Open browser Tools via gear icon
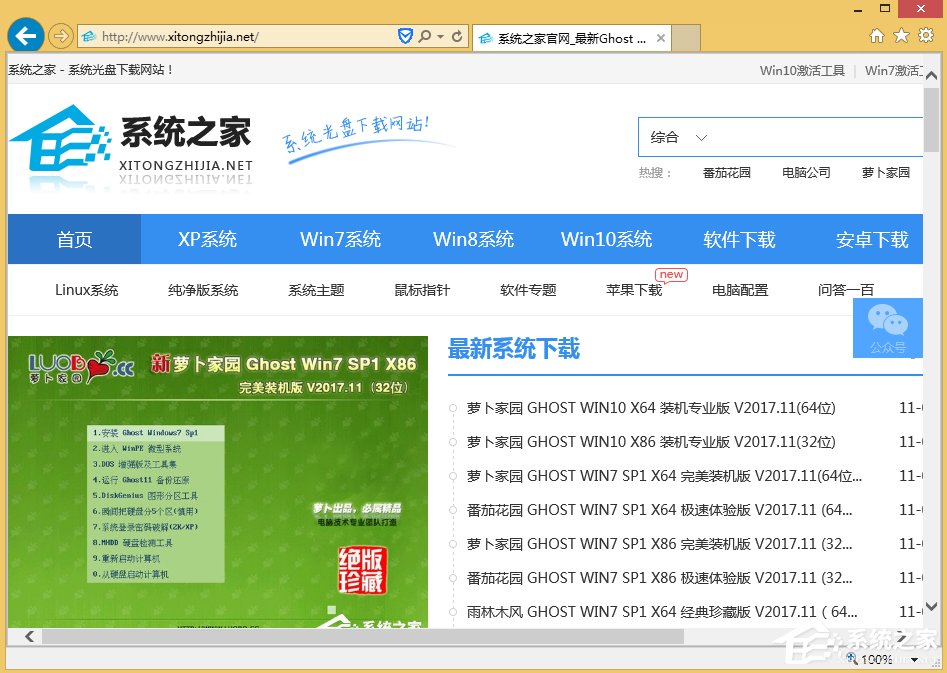The width and height of the screenshot is (947, 673). 925,34
